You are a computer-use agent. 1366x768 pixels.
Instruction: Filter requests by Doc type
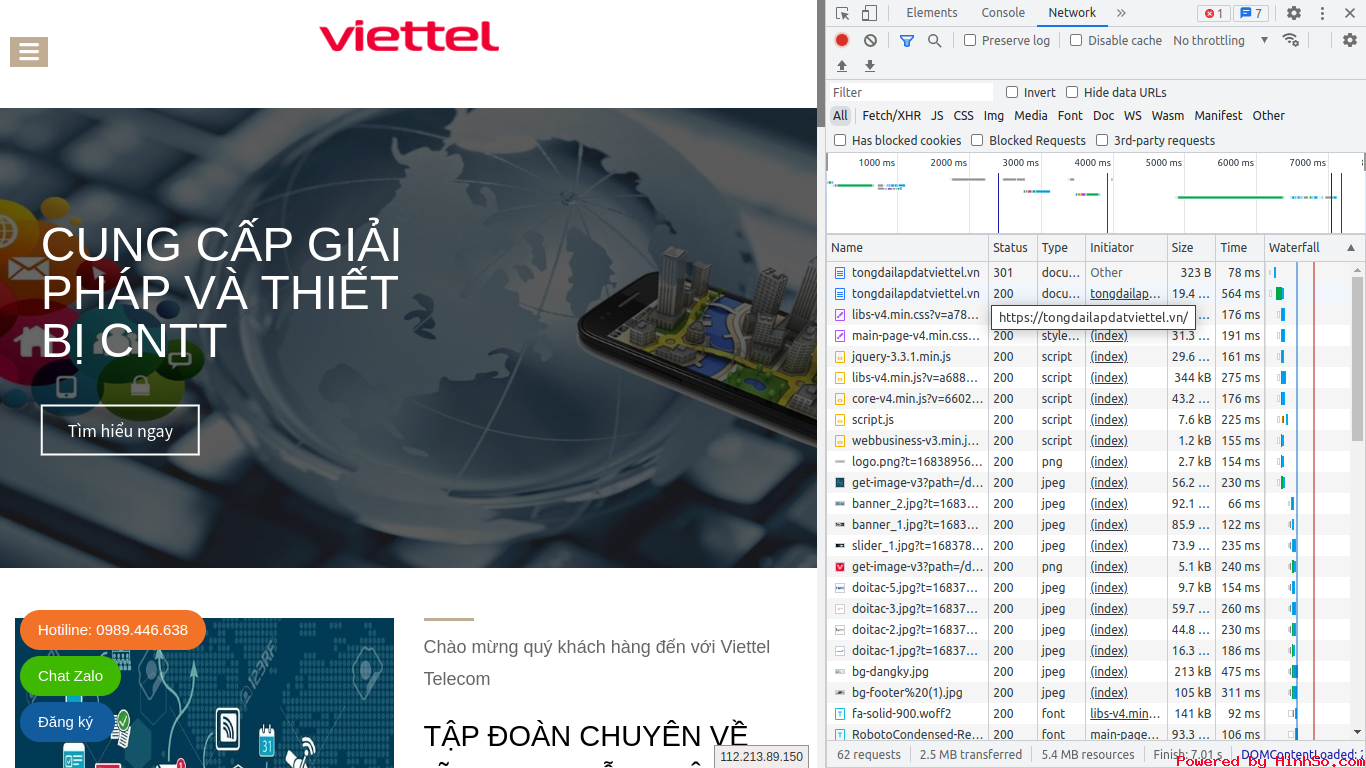1103,116
